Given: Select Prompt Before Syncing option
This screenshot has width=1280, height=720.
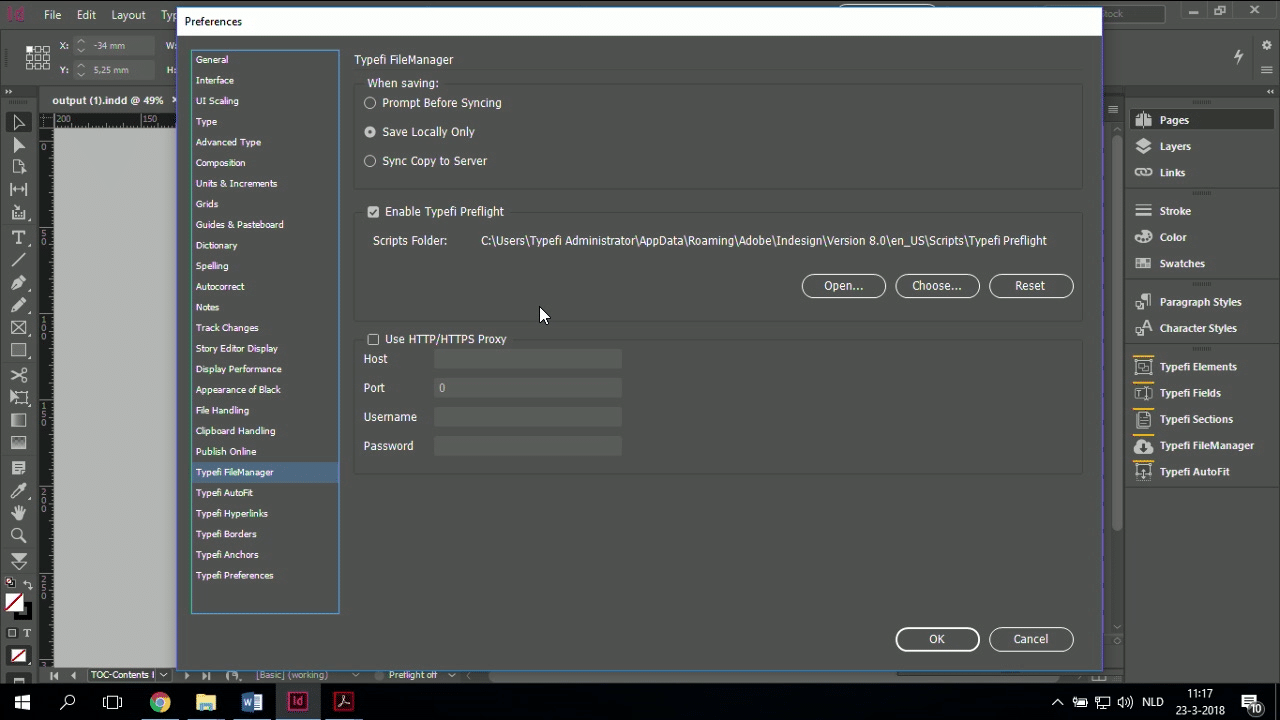Looking at the screenshot, I should (370, 103).
